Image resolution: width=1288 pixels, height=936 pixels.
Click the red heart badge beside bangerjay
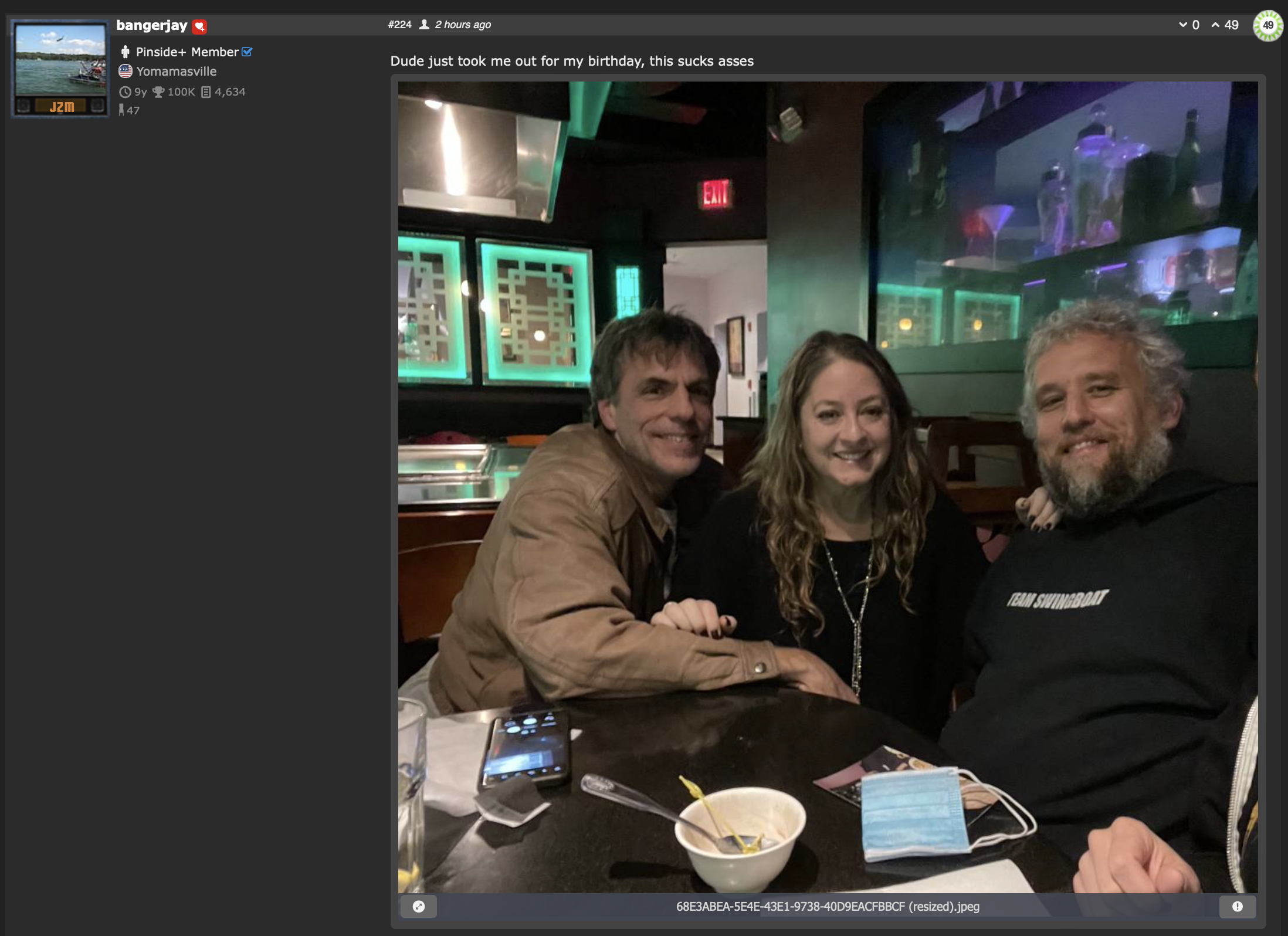199,26
